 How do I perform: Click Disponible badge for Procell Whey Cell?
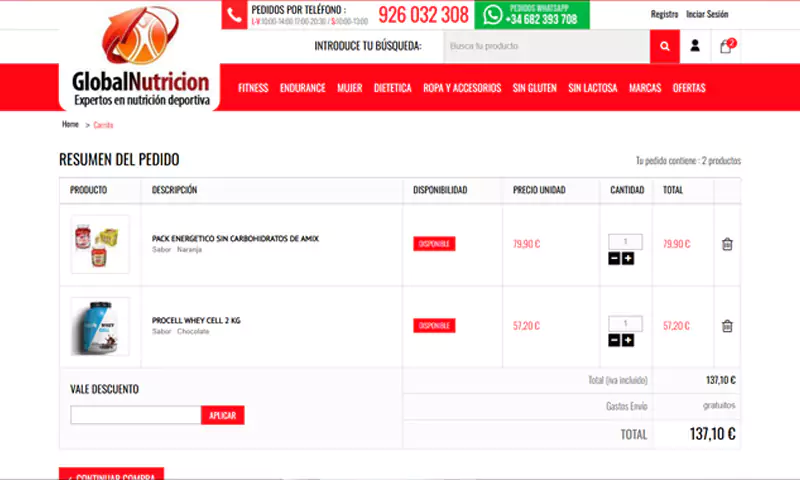(x=434, y=325)
